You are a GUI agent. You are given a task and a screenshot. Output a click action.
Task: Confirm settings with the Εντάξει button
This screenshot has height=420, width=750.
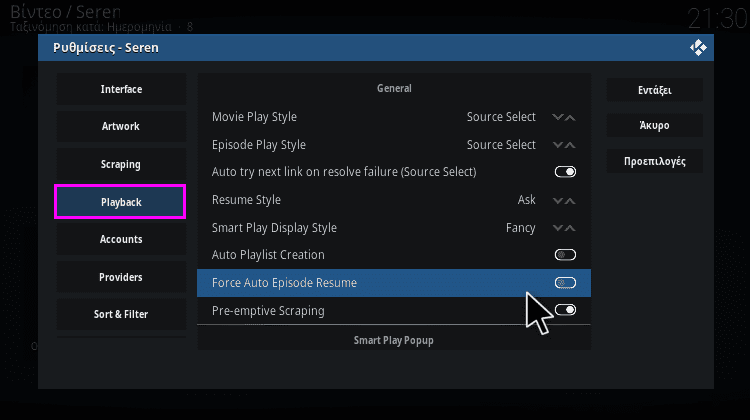[x=655, y=90]
